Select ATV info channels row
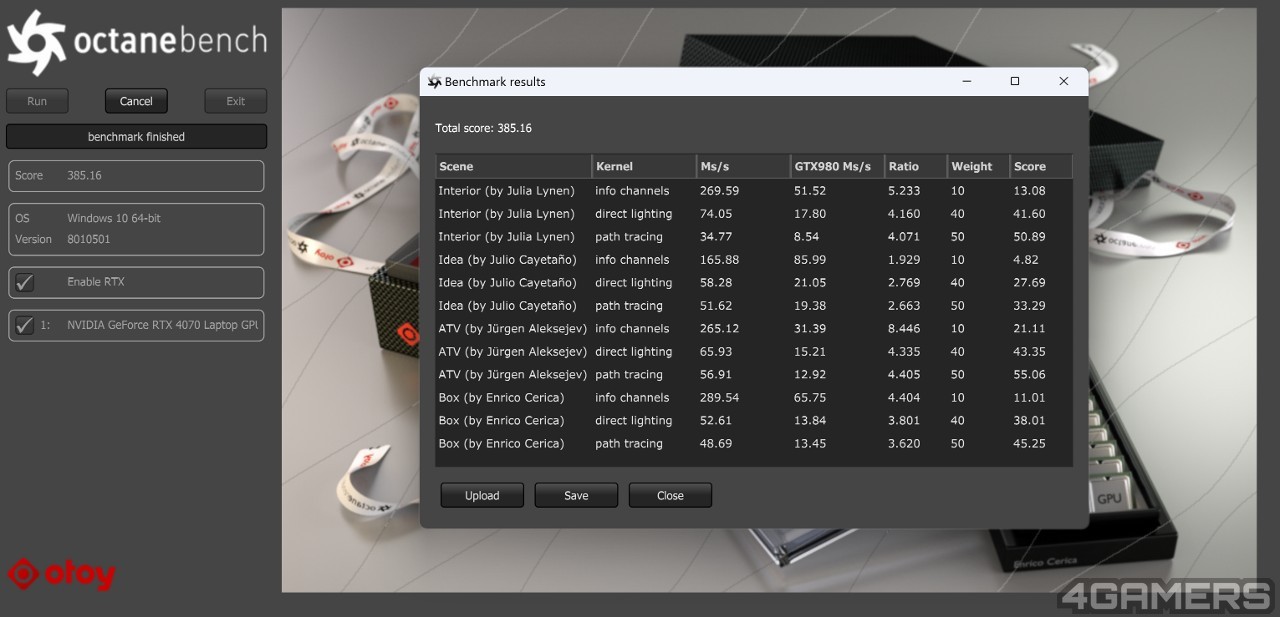 [x=754, y=328]
